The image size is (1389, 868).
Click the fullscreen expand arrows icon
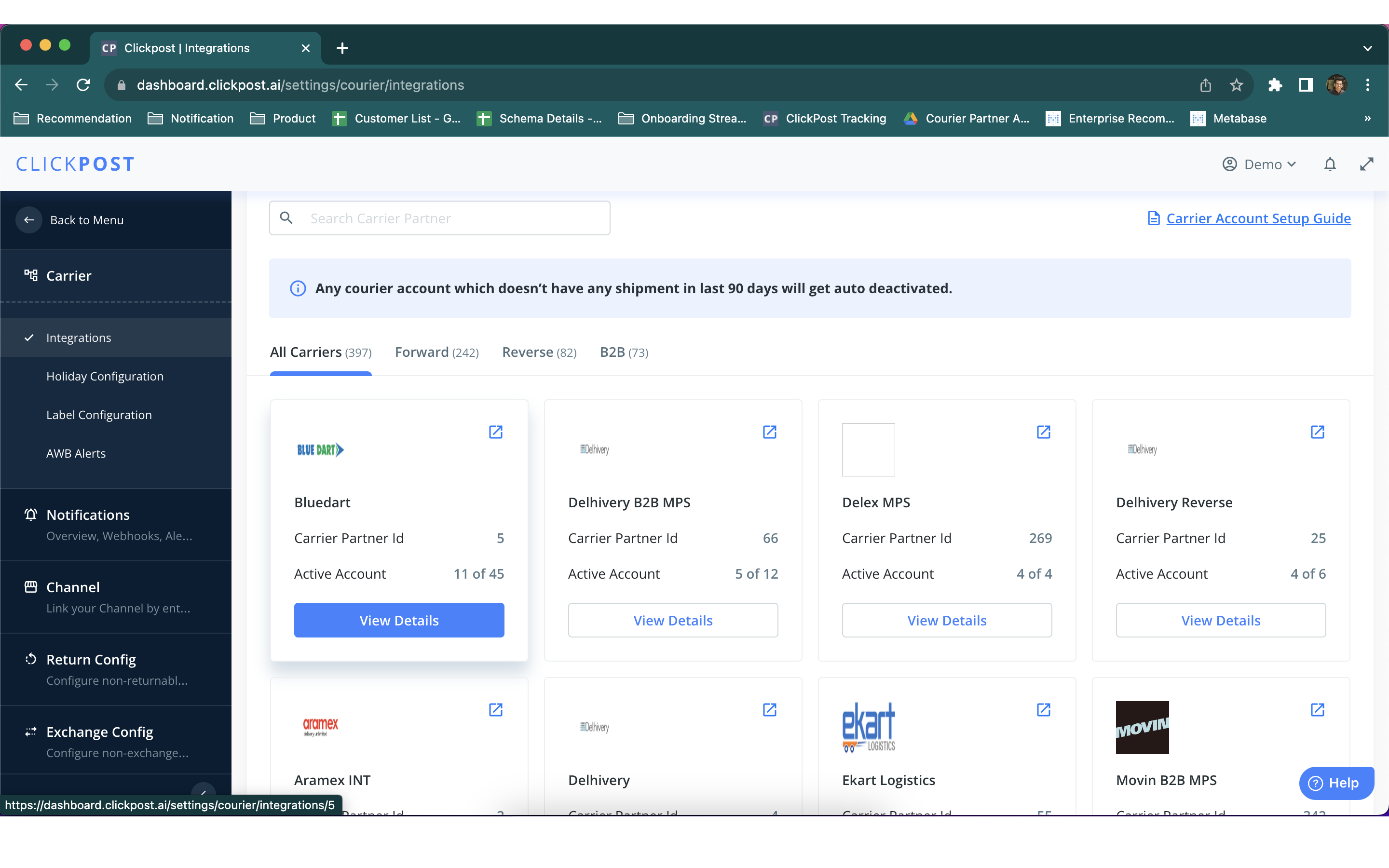coord(1367,164)
